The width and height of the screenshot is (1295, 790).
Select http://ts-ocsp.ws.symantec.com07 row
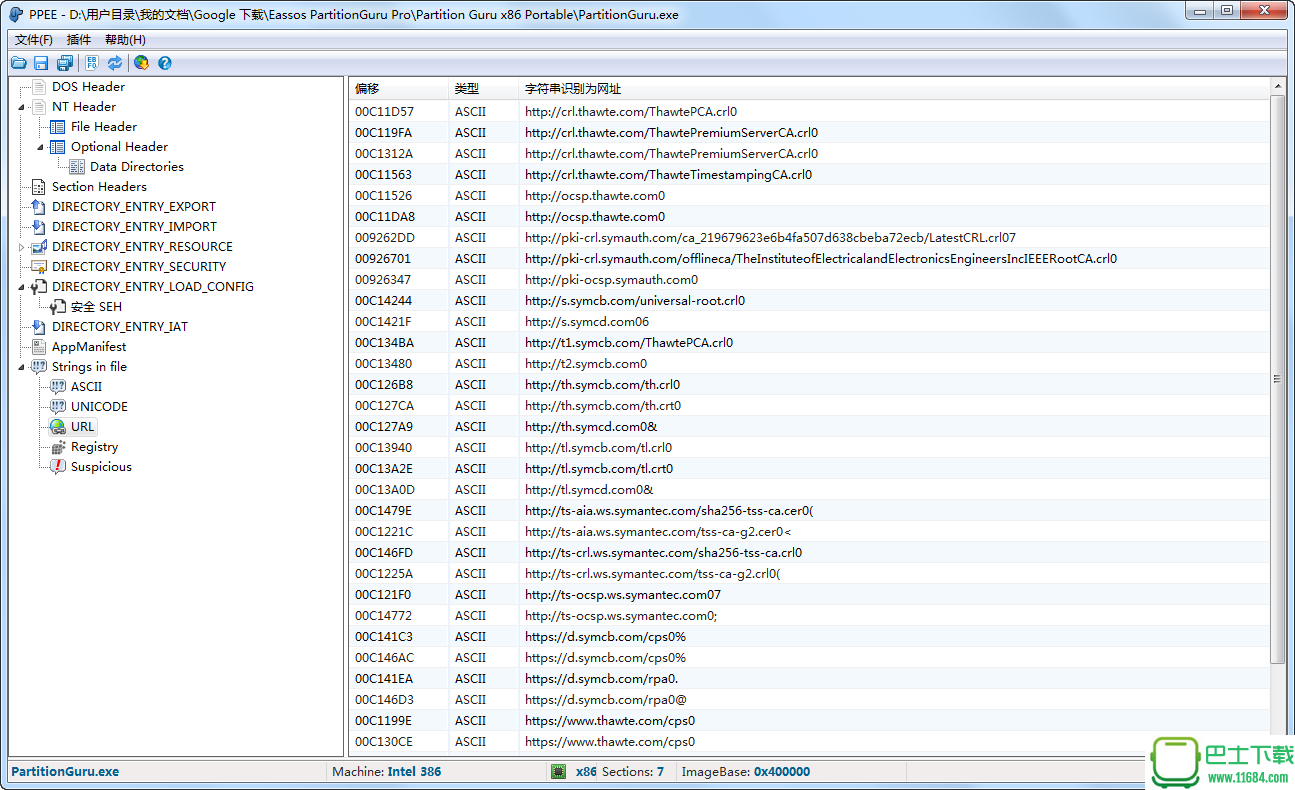click(x=810, y=594)
